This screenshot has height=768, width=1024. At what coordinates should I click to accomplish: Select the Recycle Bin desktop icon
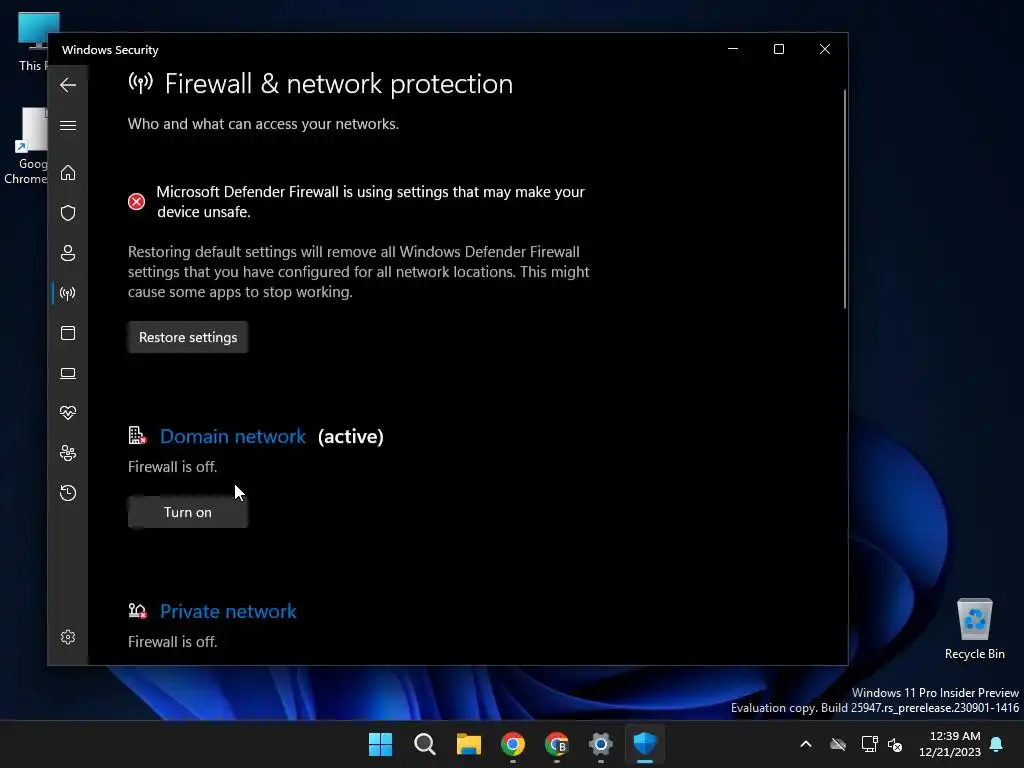tap(974, 628)
